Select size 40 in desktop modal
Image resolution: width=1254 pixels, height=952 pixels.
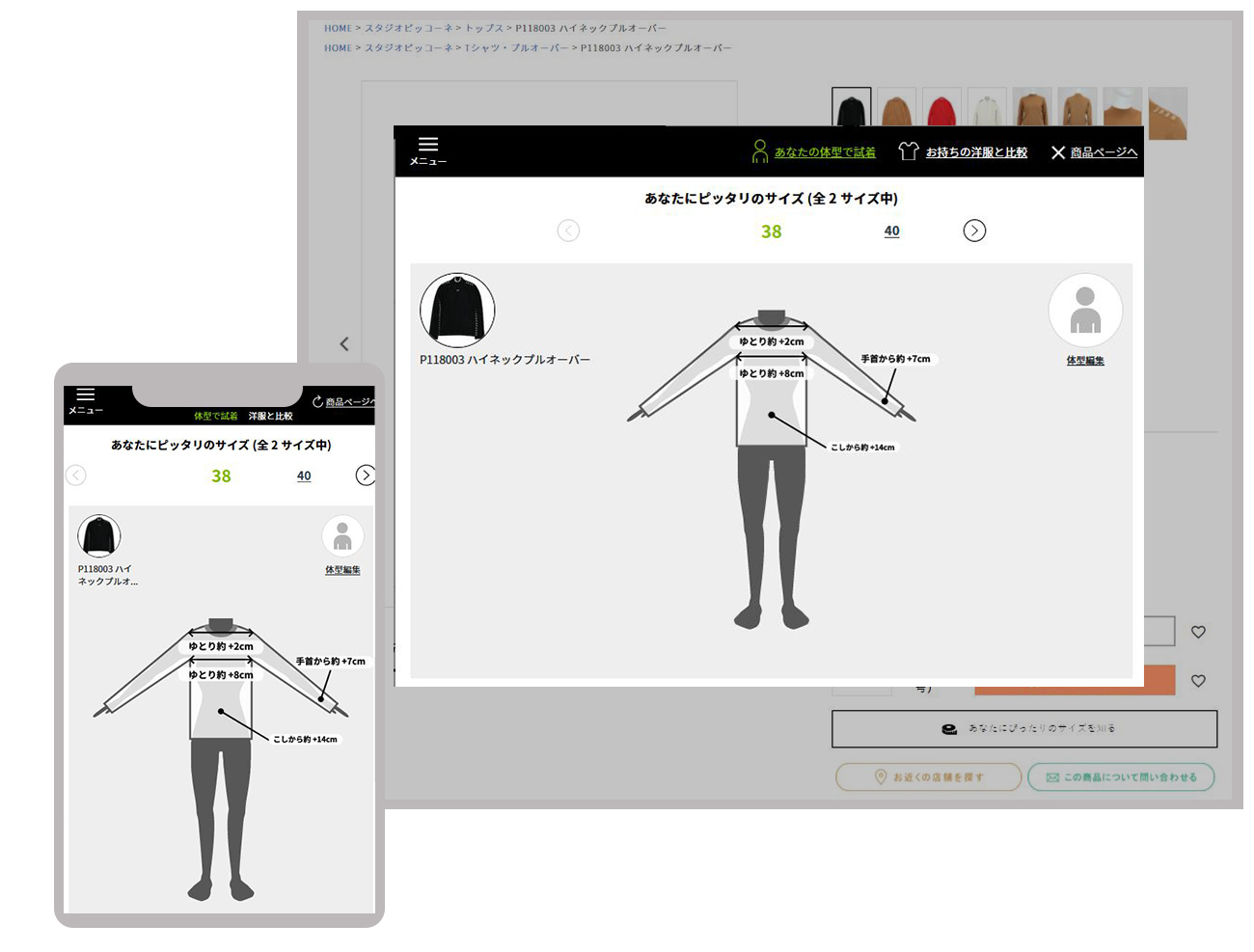(x=891, y=231)
